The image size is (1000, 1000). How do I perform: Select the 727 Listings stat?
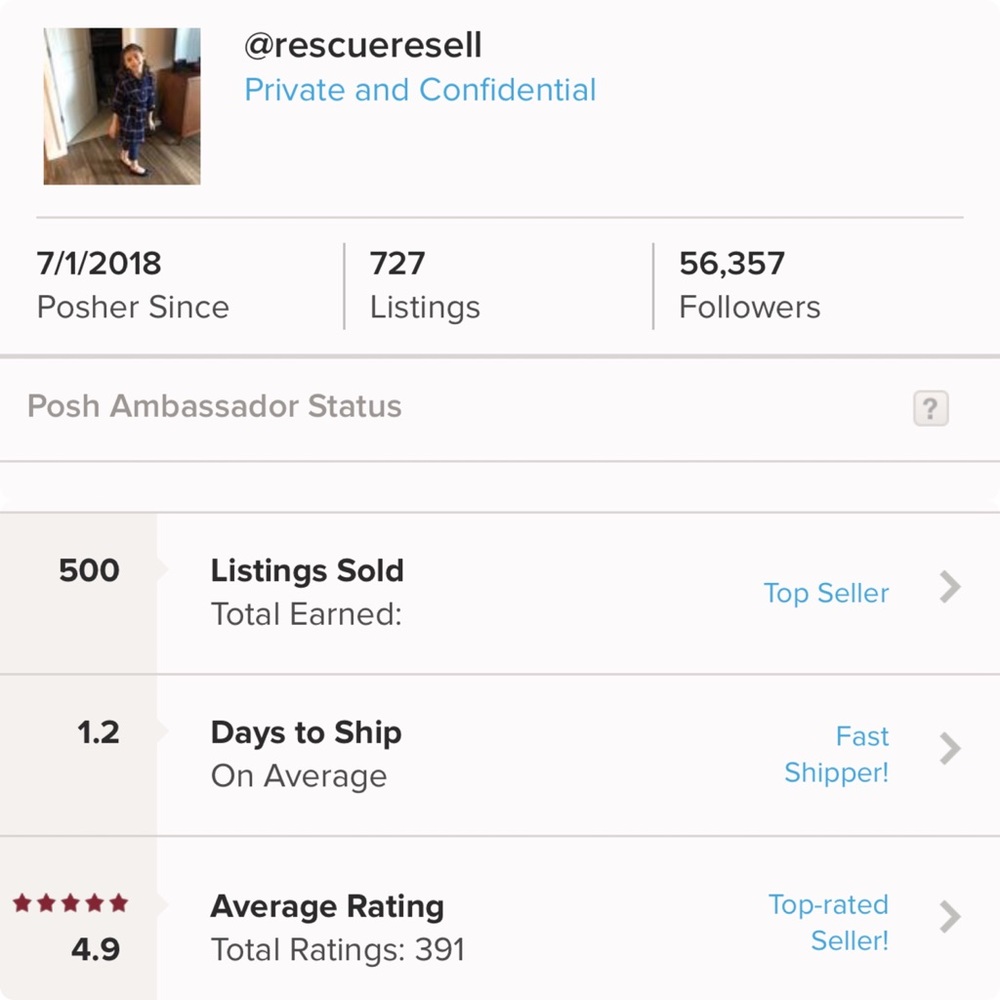[x=424, y=285]
